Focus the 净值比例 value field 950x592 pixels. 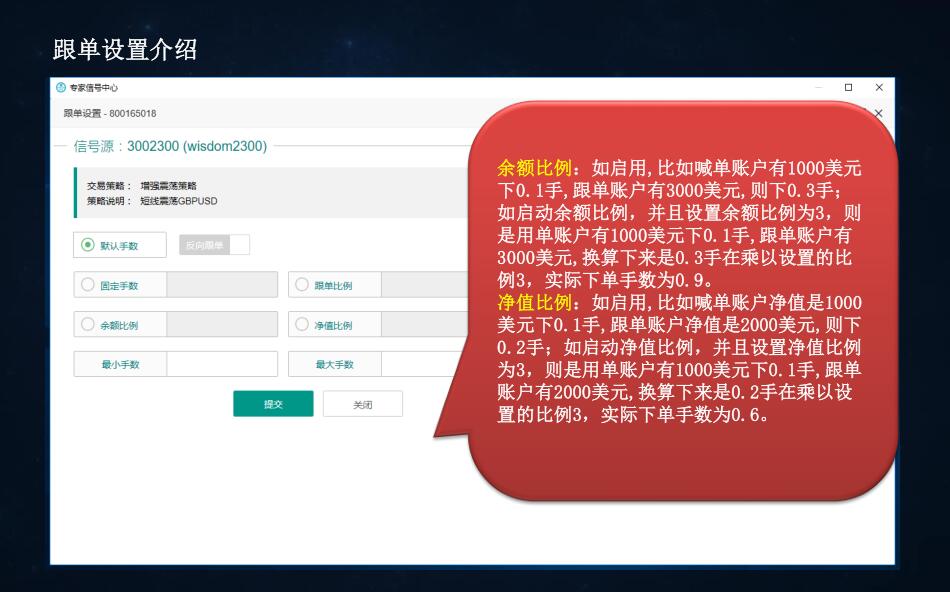[425, 325]
